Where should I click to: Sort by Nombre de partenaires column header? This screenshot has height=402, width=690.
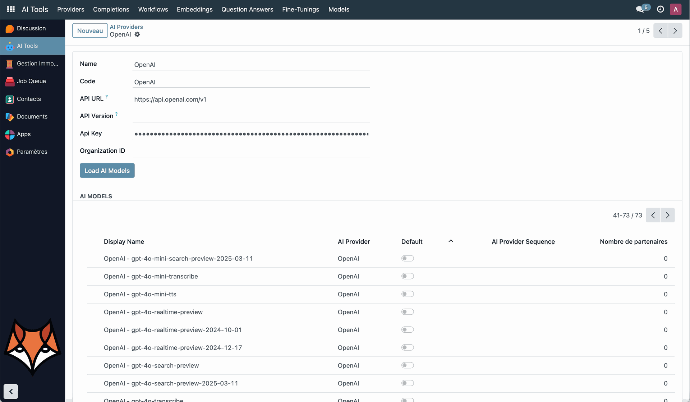point(633,241)
